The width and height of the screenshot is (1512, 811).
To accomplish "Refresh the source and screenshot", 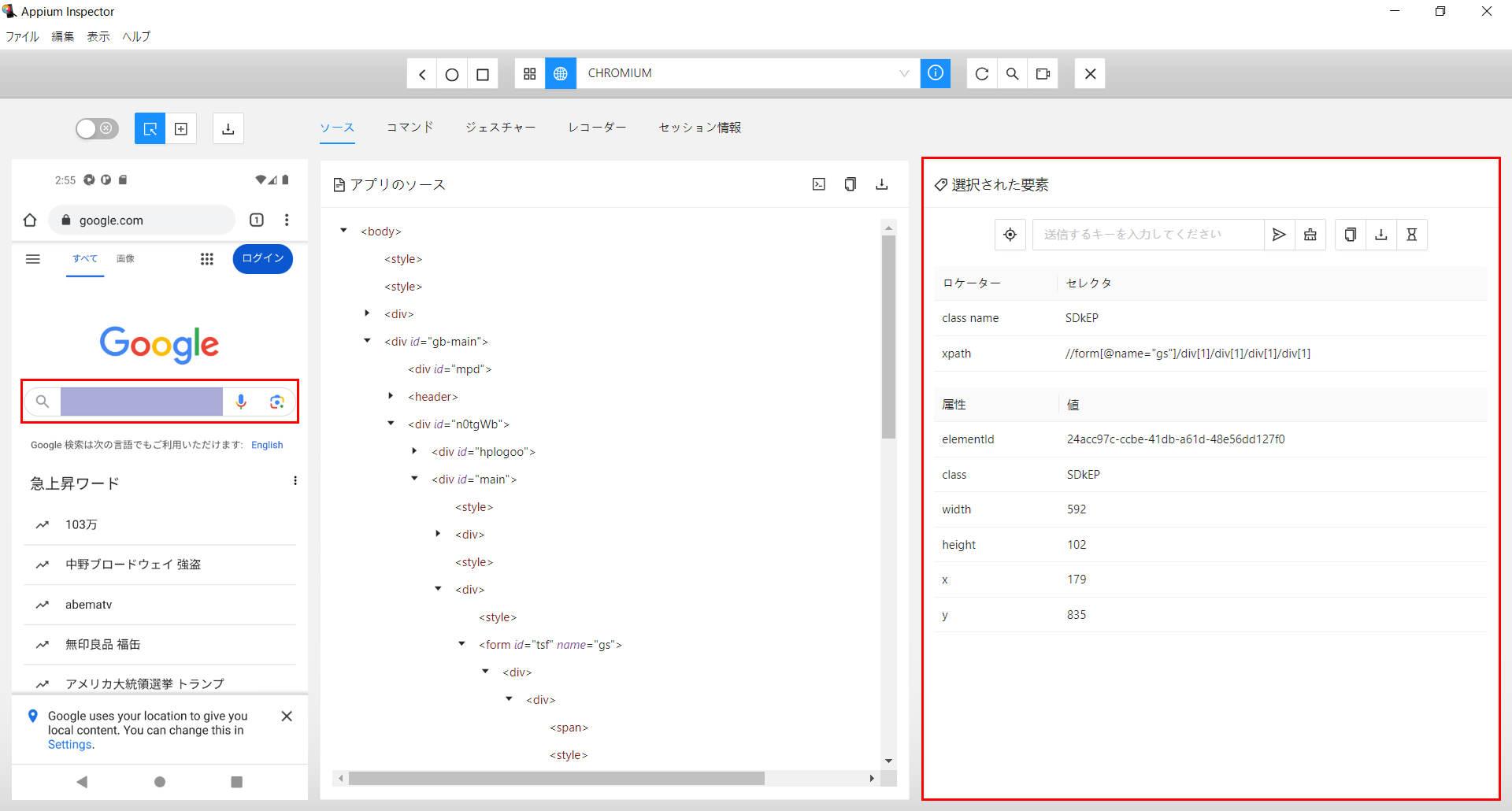I will [x=981, y=73].
